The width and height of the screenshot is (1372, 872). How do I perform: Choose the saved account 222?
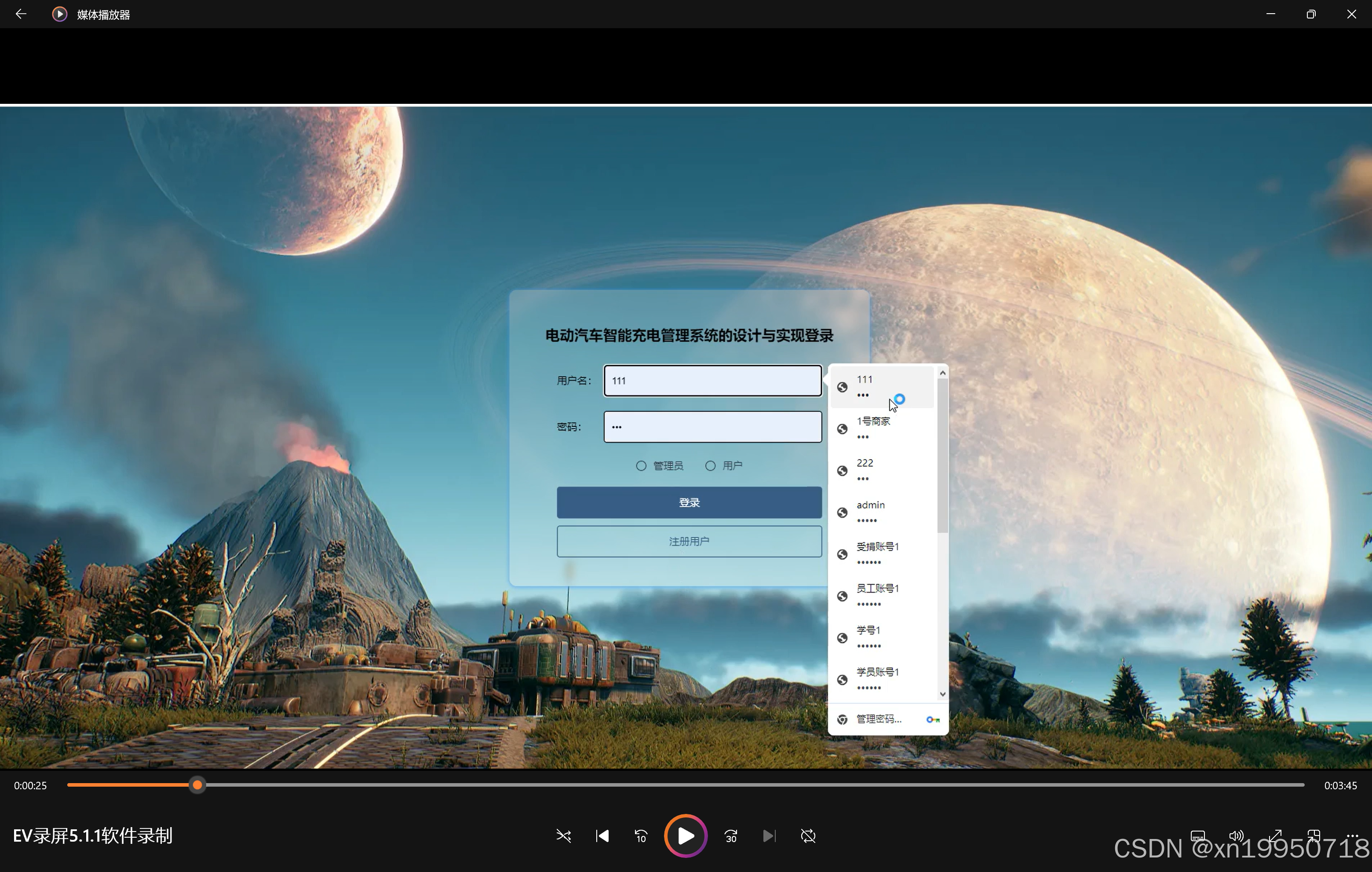(882, 470)
